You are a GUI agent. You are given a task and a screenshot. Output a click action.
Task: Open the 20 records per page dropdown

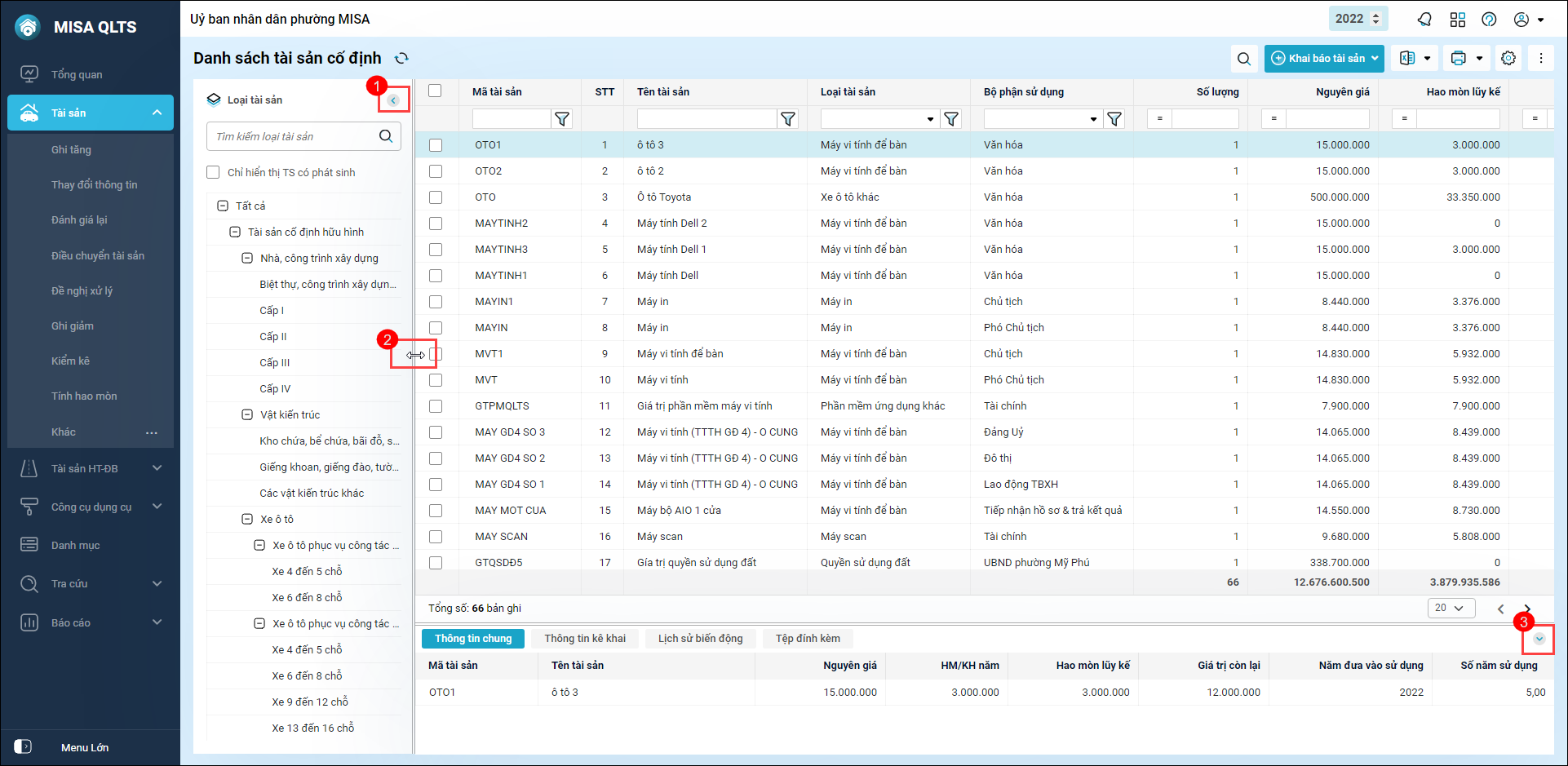1451,608
